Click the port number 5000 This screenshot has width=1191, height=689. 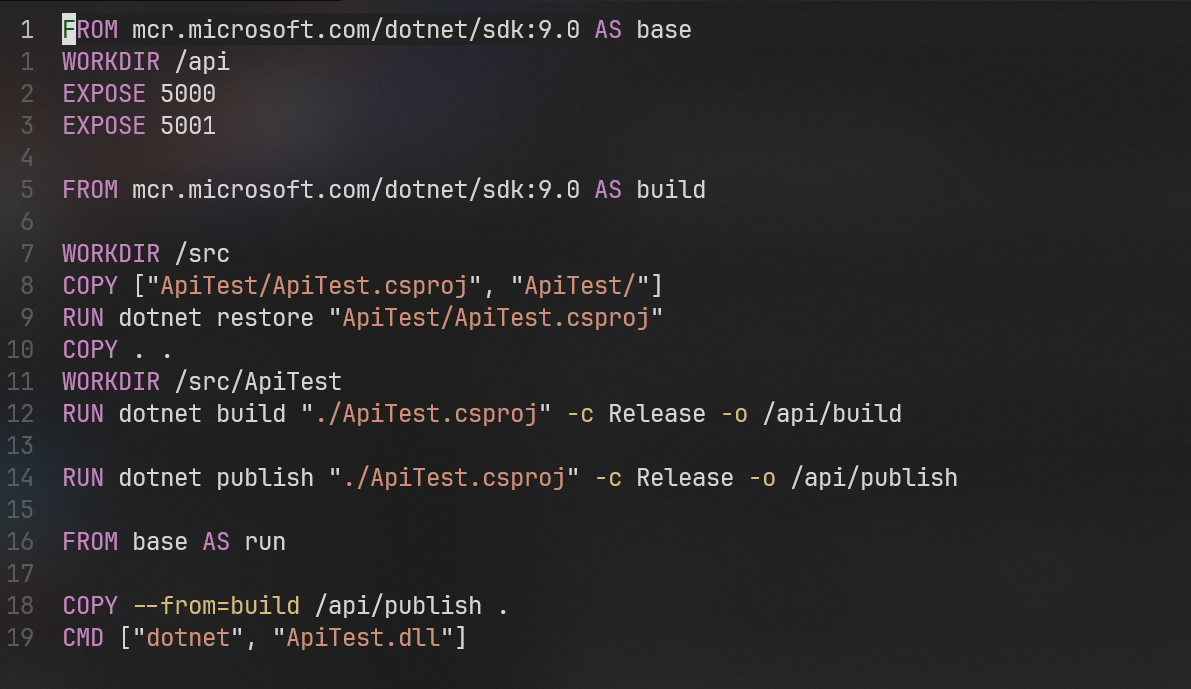pyautogui.click(x=188, y=94)
